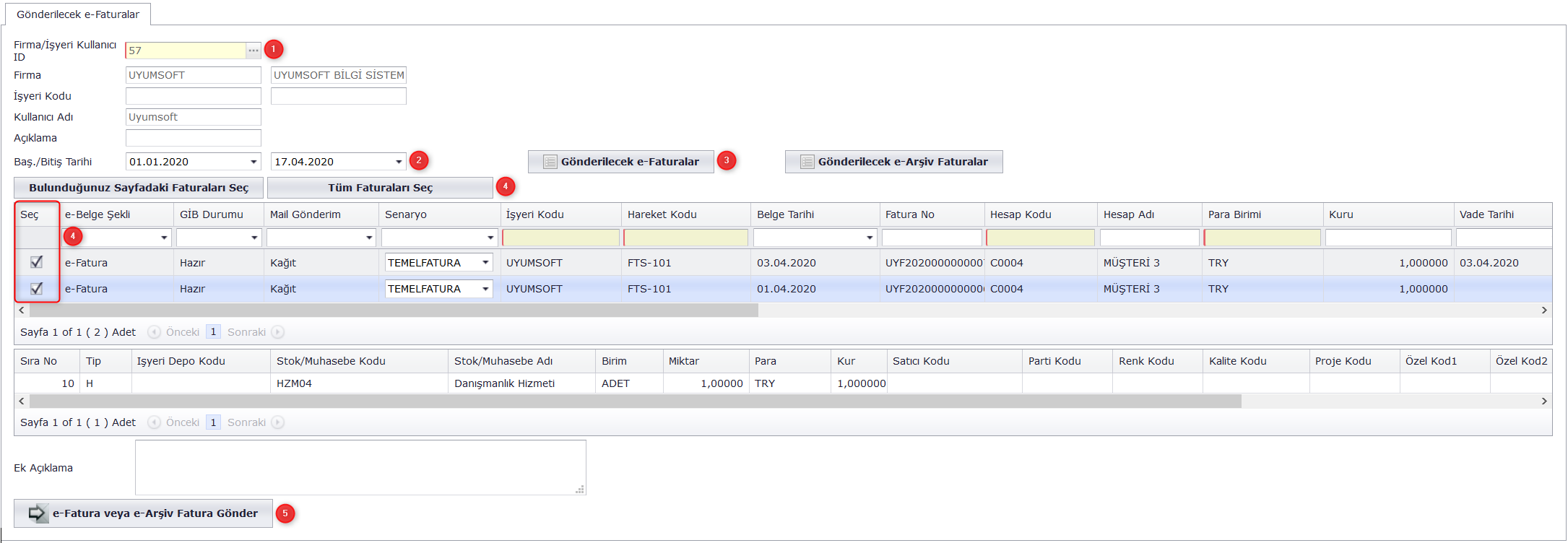The width and height of the screenshot is (1568, 543).
Task: Click Tüm Faturaları Seç button
Action: click(x=380, y=188)
